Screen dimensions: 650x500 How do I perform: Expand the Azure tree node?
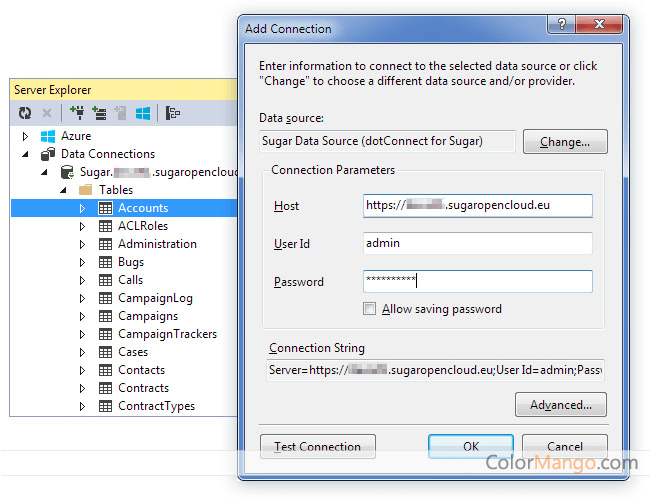tap(26, 136)
